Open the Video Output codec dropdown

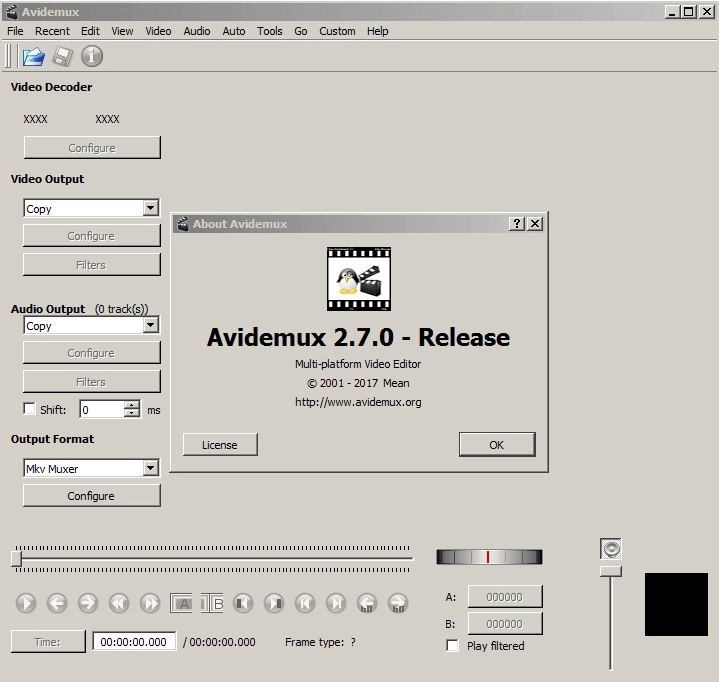150,208
